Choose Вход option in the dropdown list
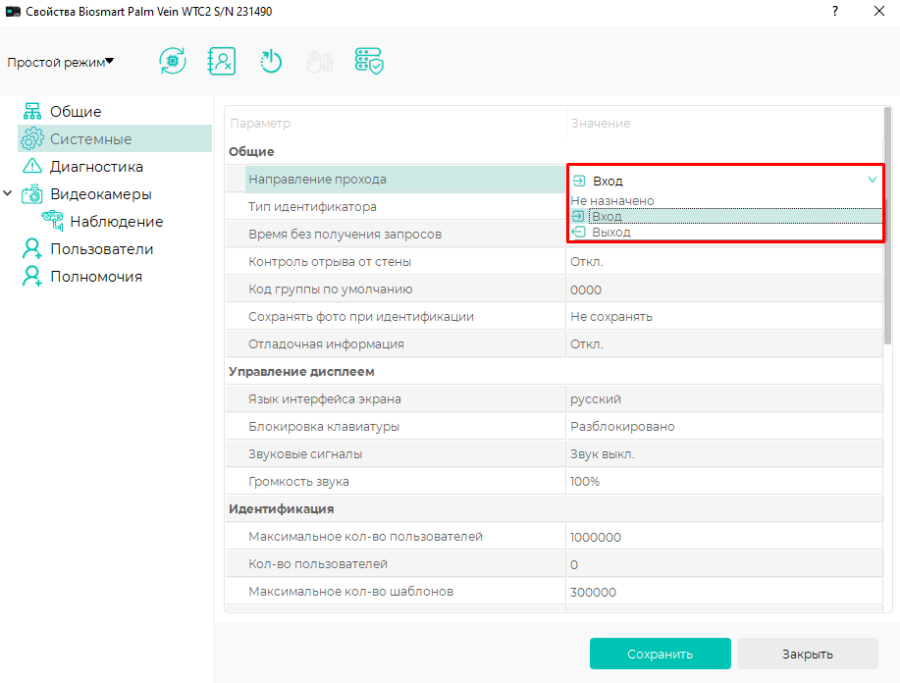Image resolution: width=900 pixels, height=683 pixels. coord(727,216)
